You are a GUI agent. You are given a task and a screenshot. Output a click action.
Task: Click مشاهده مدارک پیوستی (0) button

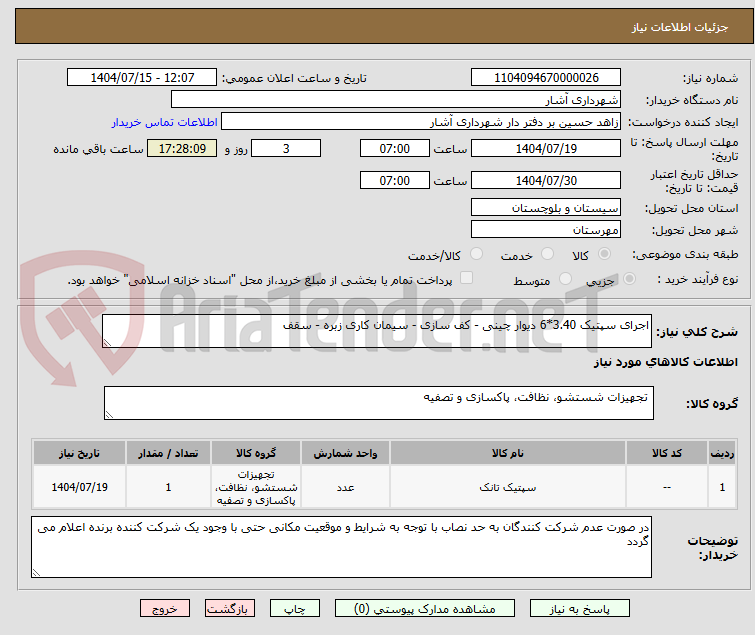point(425,609)
